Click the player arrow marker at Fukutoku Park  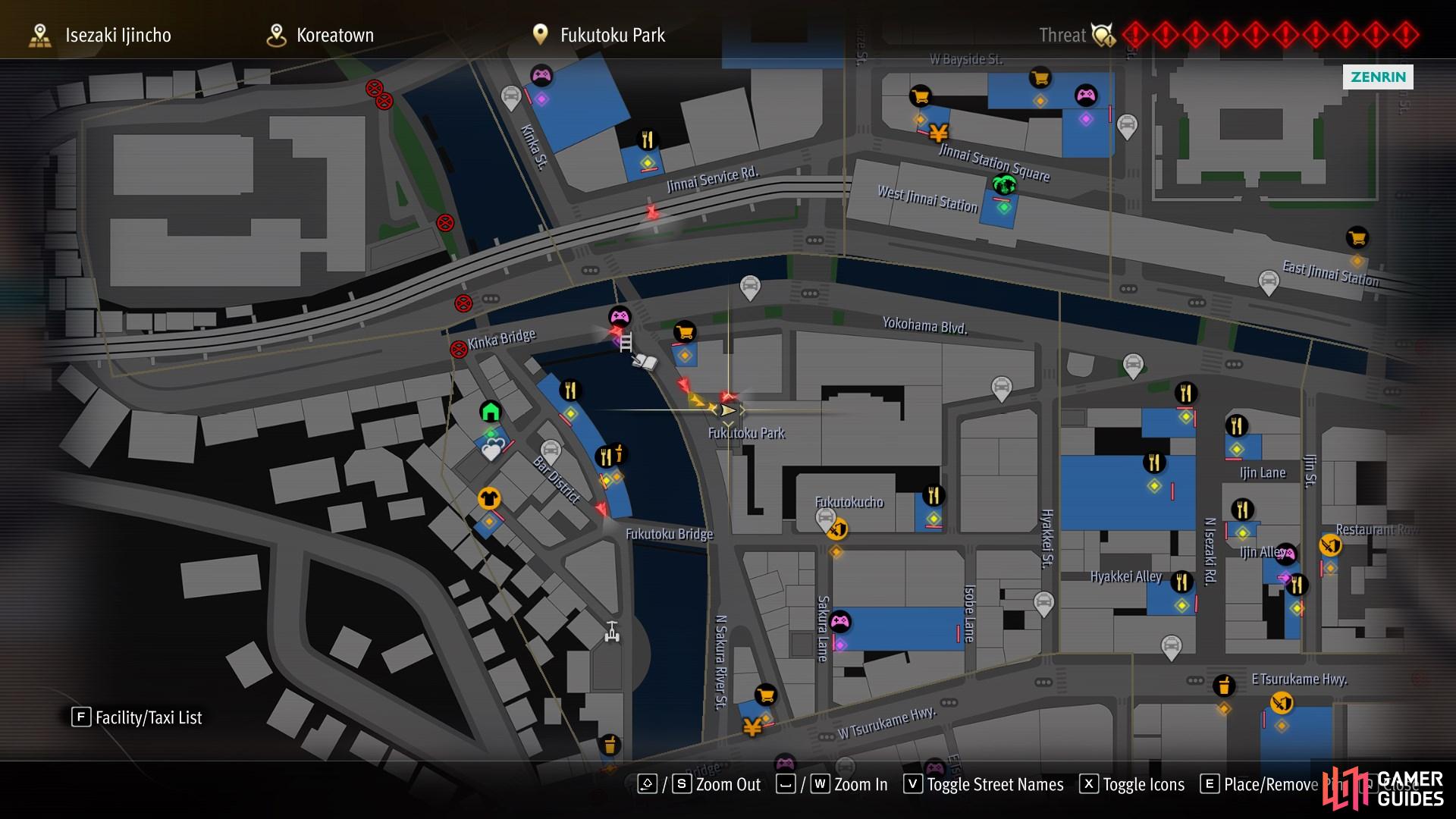(x=728, y=410)
